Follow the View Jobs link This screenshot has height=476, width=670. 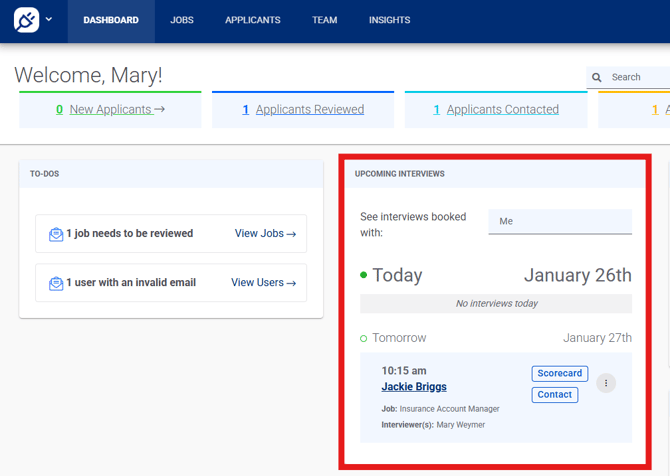coord(265,233)
